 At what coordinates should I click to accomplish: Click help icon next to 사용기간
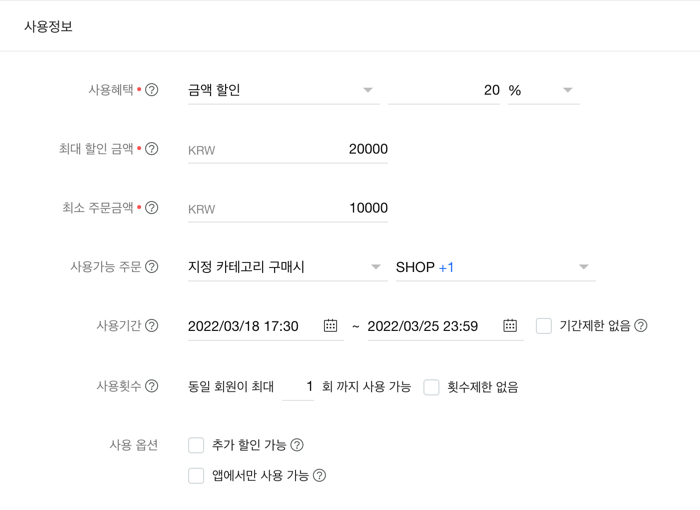(x=152, y=326)
